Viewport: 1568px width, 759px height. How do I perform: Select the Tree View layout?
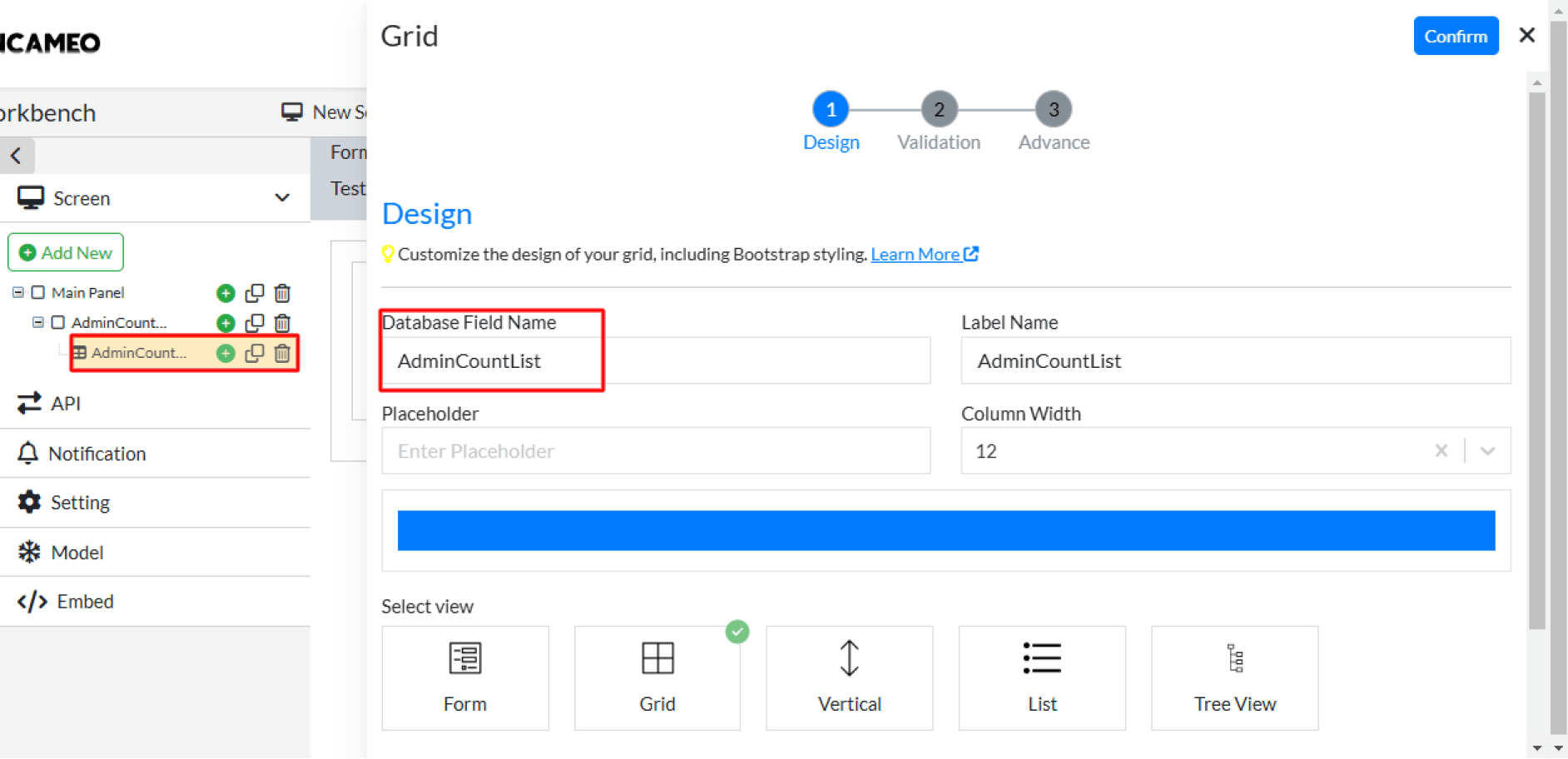[x=1233, y=677]
